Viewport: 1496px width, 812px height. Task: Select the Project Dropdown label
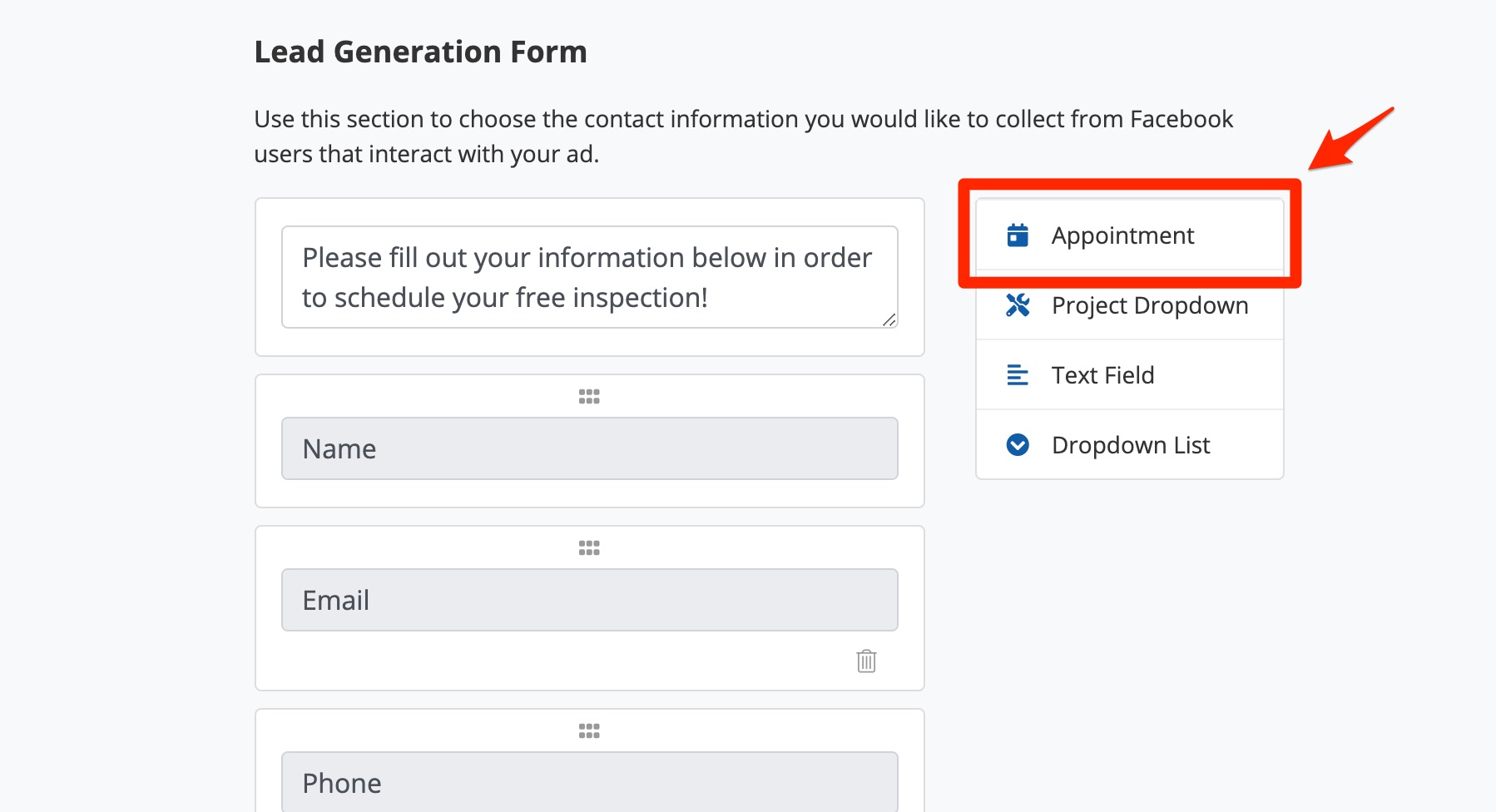pyautogui.click(x=1150, y=305)
